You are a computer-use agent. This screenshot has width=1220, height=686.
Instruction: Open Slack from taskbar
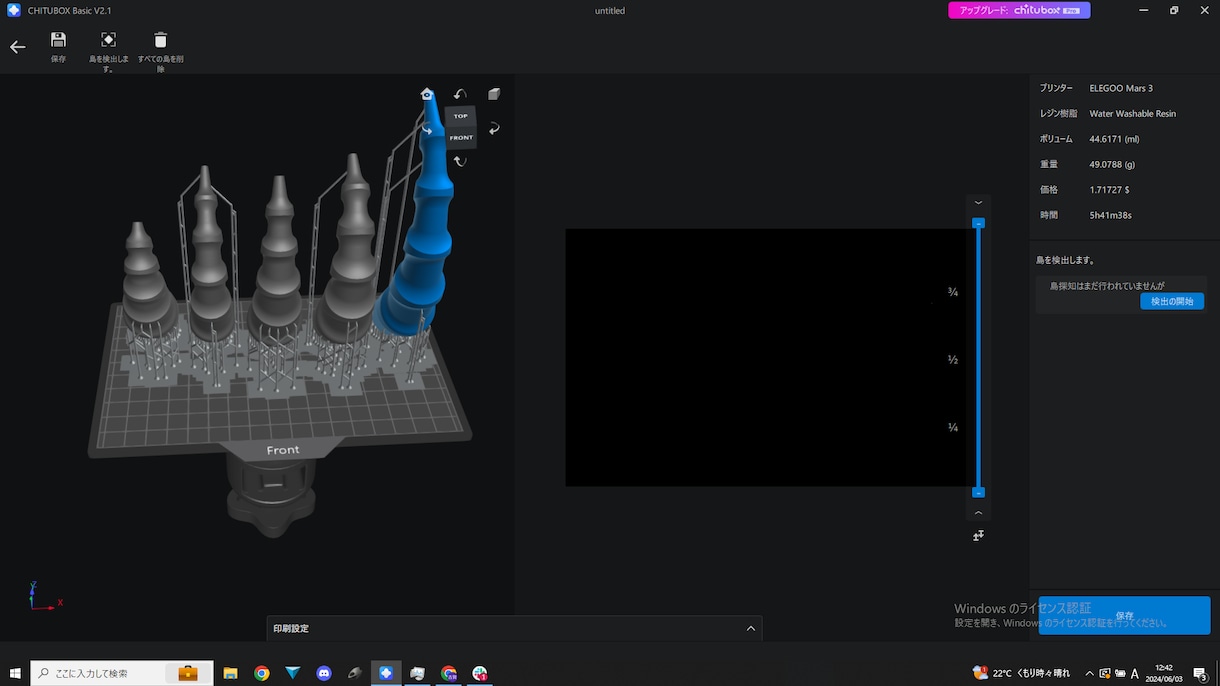480,673
